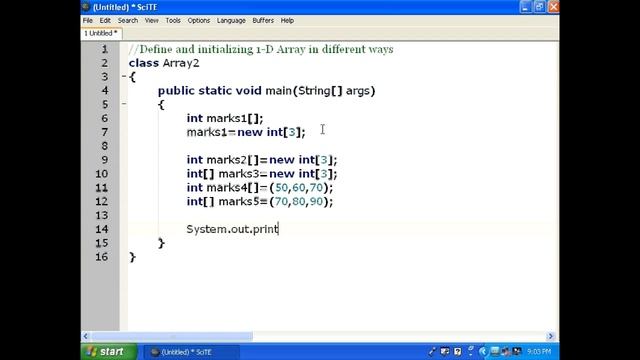Click on 'marks1=new int[3];' in line 7

(246, 132)
